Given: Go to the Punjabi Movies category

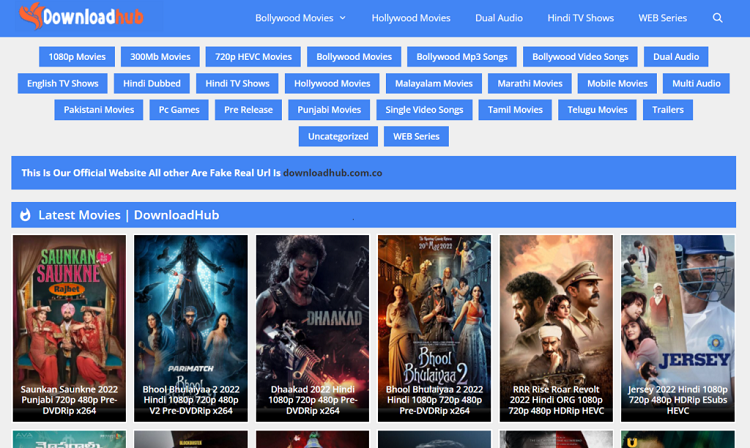Looking at the screenshot, I should tap(329, 110).
